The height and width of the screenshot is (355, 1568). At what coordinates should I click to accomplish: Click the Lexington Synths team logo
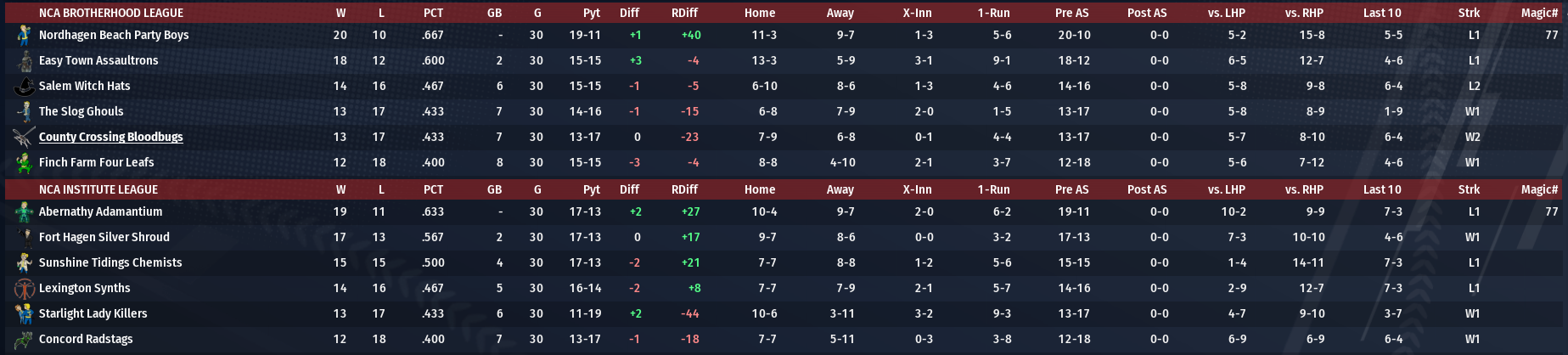tap(24, 288)
